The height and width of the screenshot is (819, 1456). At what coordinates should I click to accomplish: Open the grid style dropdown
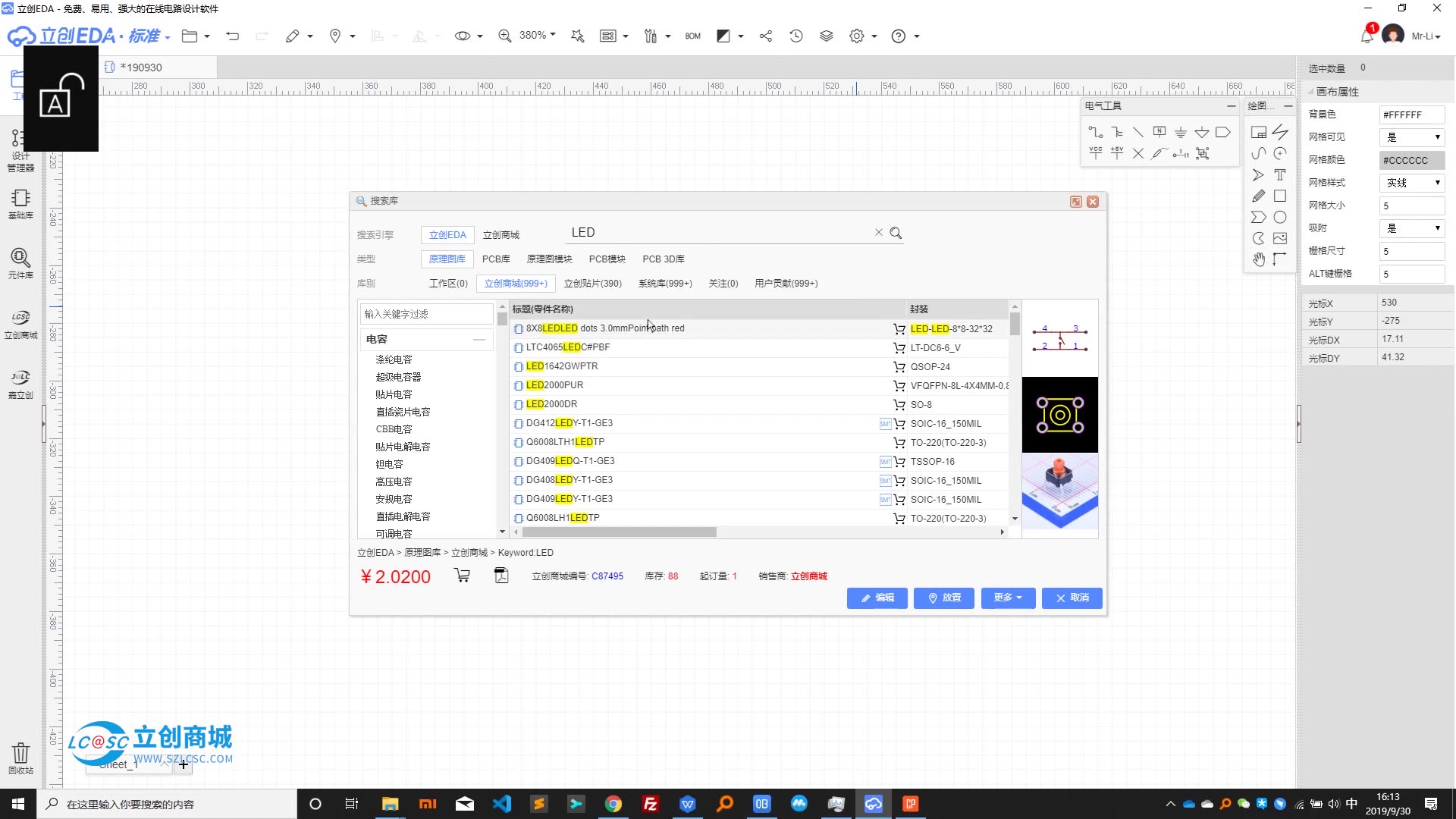pyautogui.click(x=1411, y=183)
